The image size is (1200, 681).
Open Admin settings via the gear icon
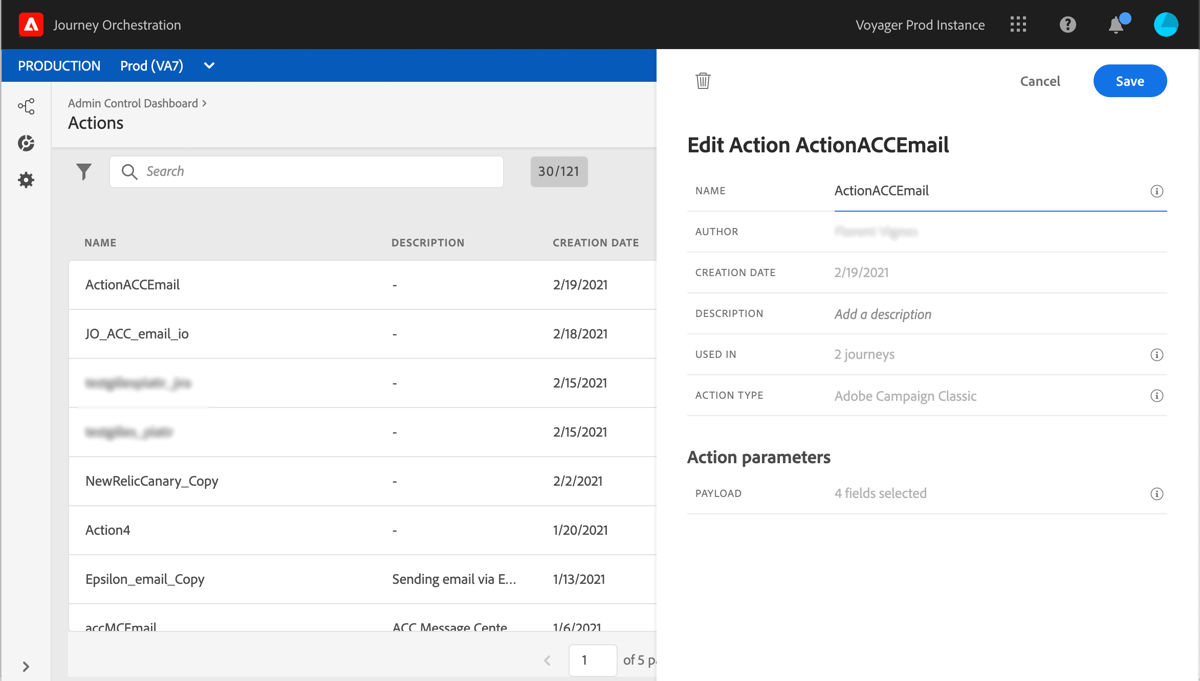point(26,180)
